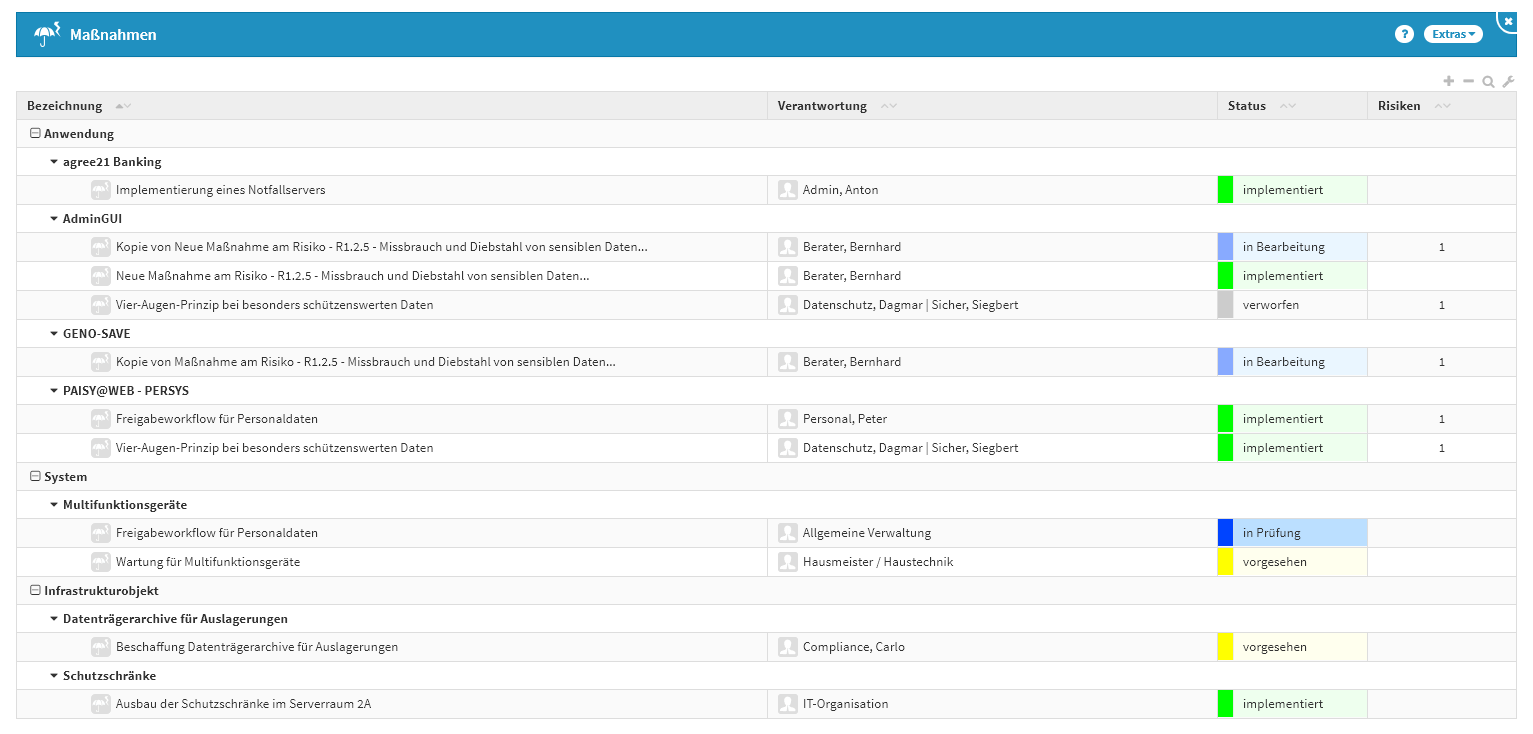Screen dimensions: 1533x734
Task: Click measure icon for Kopie von Maßnahme row
Action: (x=100, y=362)
